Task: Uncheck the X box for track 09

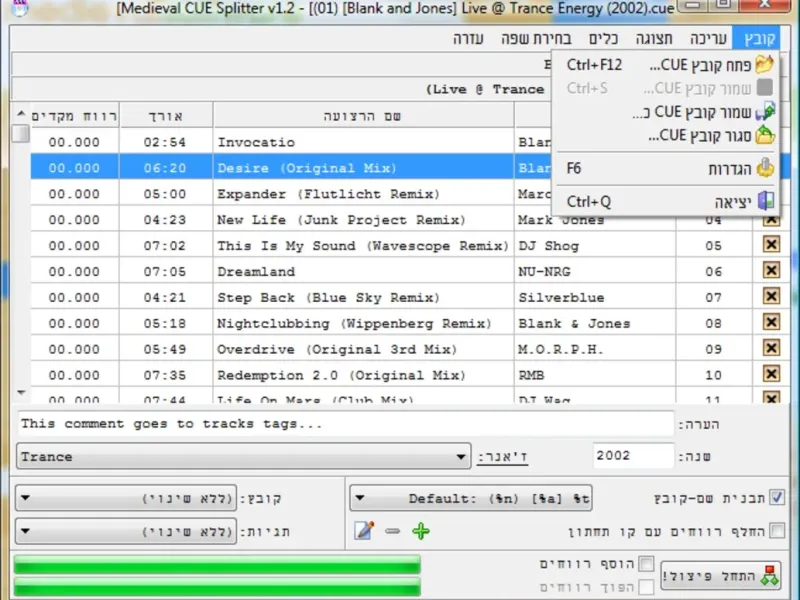Action: (x=771, y=348)
